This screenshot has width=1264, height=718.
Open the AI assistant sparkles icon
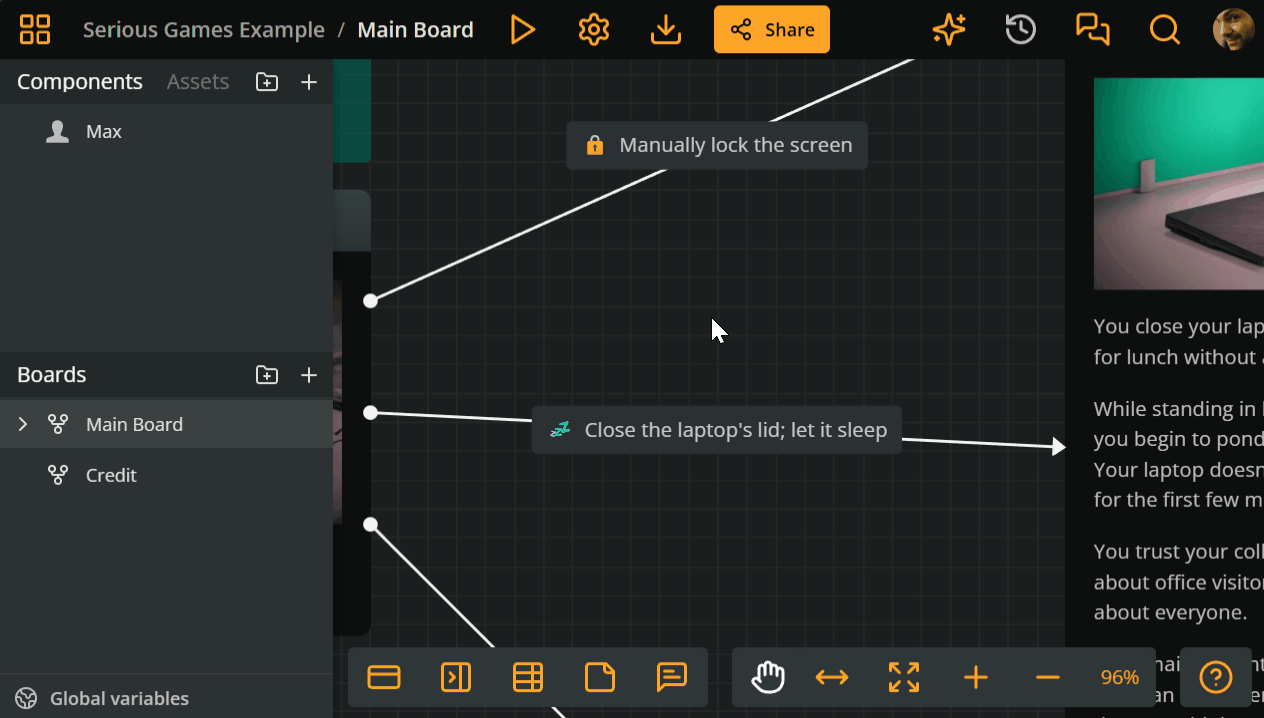click(x=948, y=29)
